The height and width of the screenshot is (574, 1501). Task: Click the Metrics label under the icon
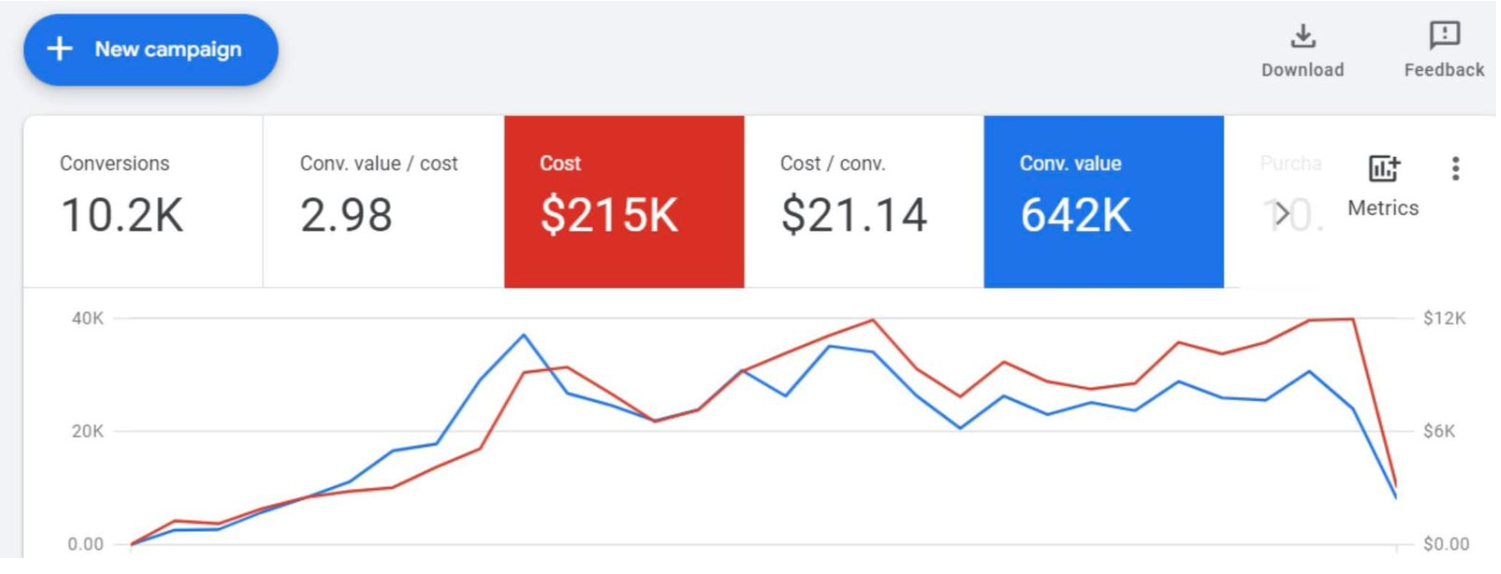coord(1383,208)
